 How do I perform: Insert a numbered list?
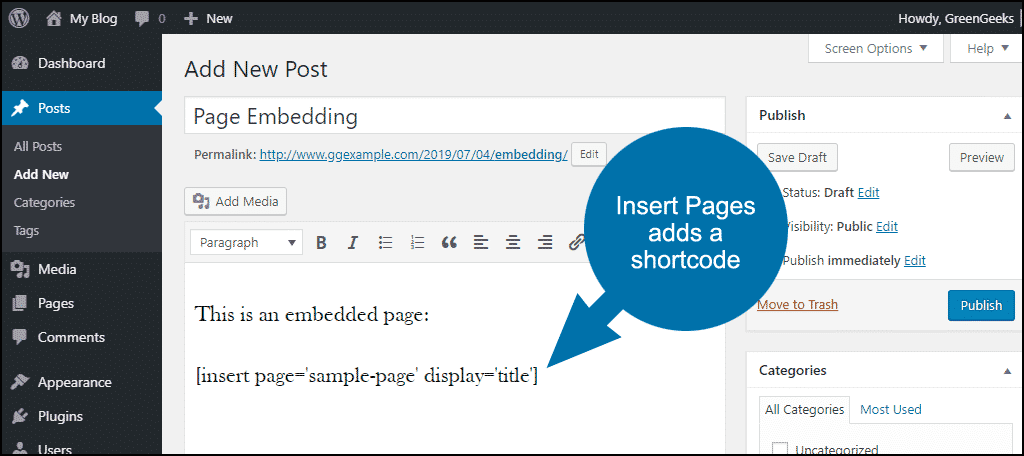click(x=417, y=242)
